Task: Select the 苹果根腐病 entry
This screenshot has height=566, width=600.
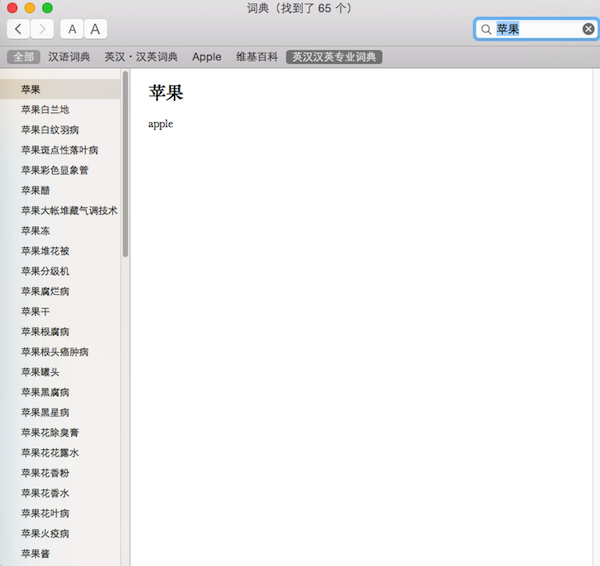Action: (60, 332)
